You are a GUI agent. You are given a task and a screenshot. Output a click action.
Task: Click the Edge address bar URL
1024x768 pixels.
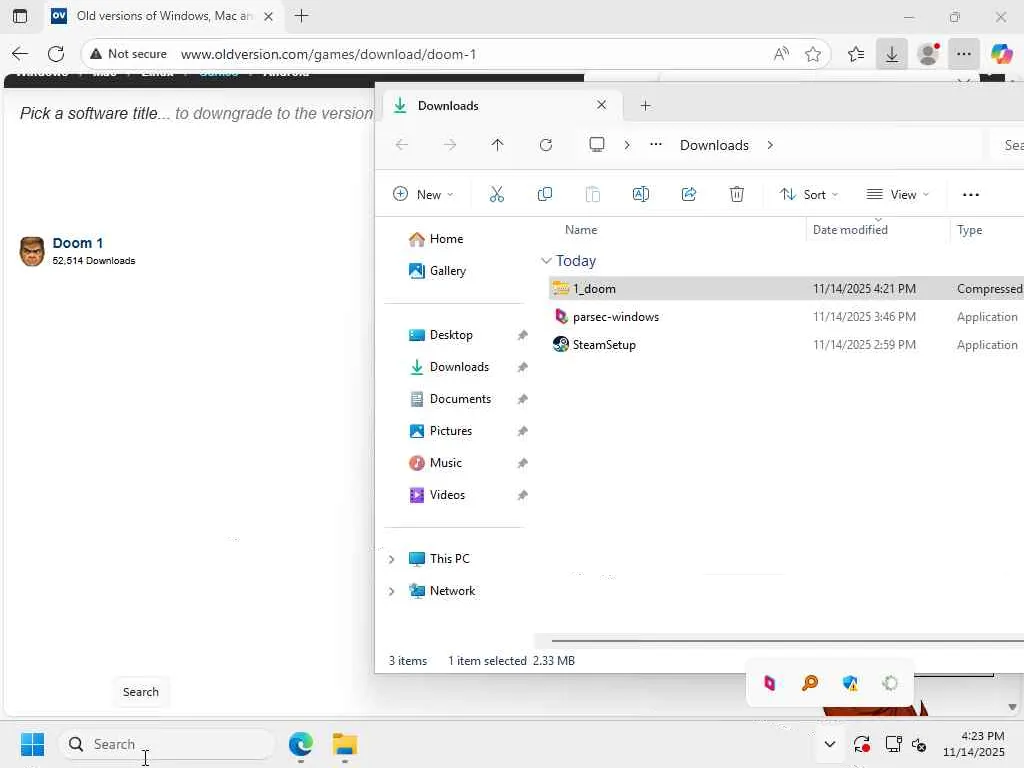(328, 54)
